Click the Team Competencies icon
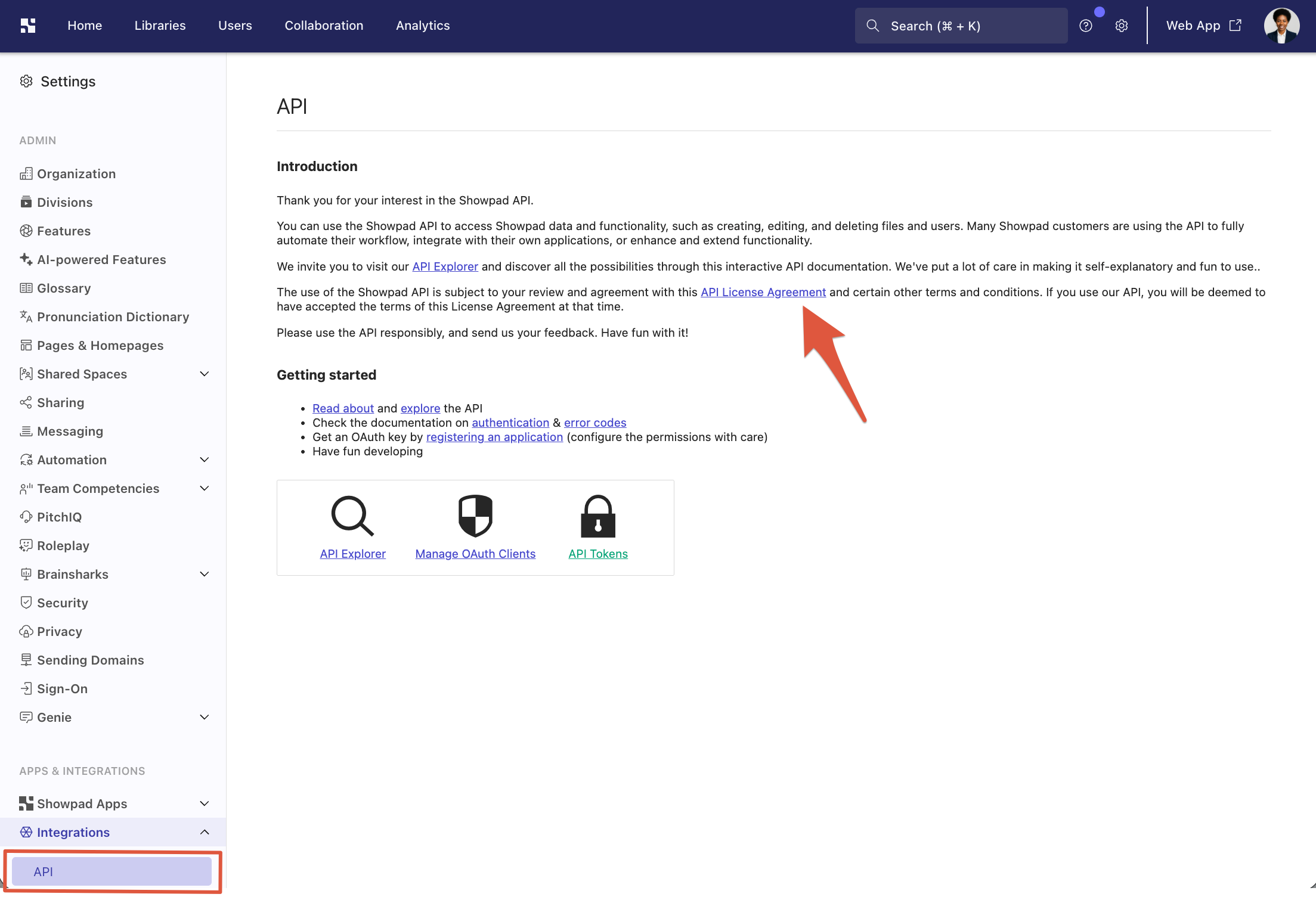1316x897 pixels. [26, 488]
